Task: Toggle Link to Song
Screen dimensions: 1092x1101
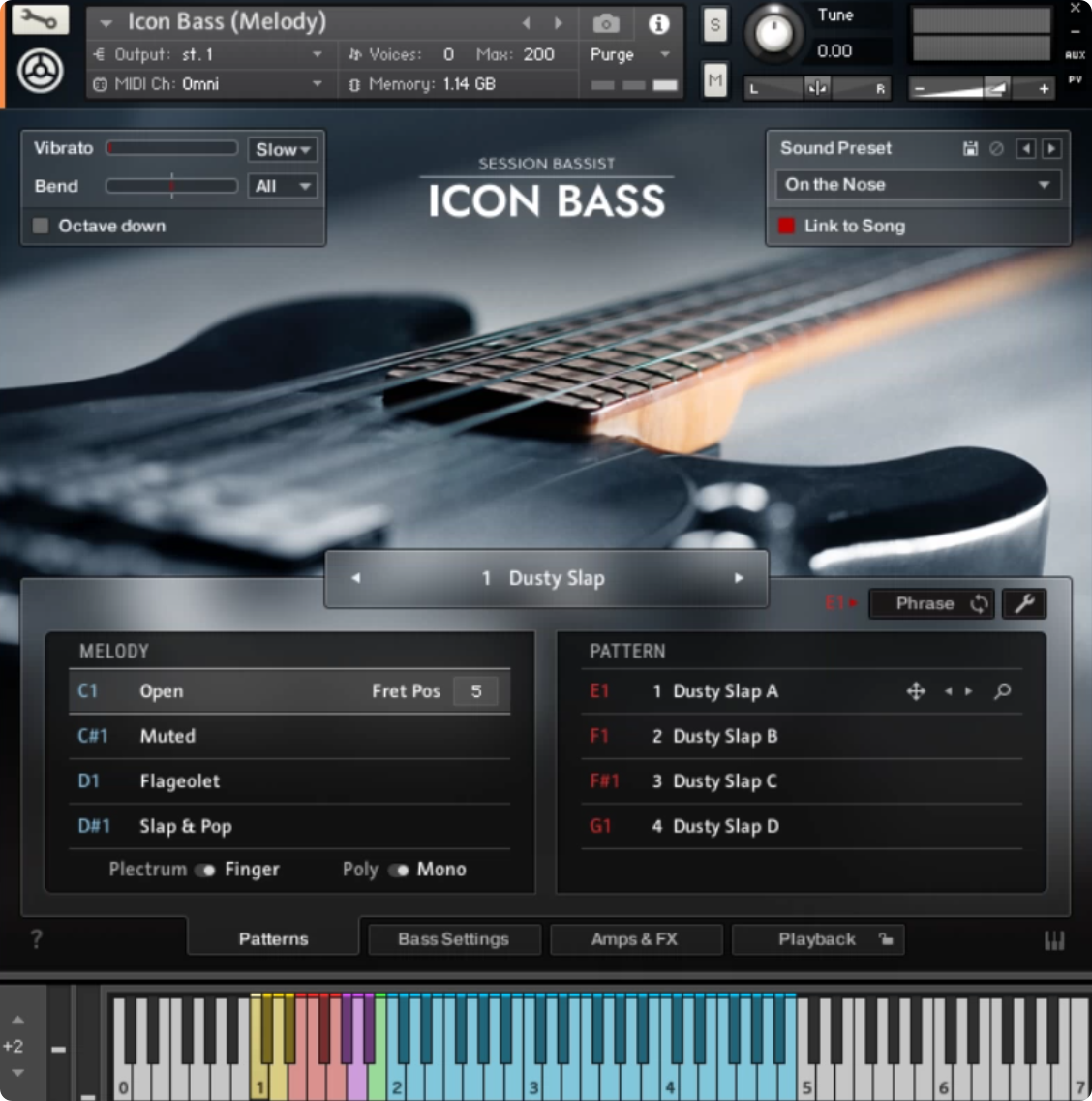Action: [x=787, y=226]
